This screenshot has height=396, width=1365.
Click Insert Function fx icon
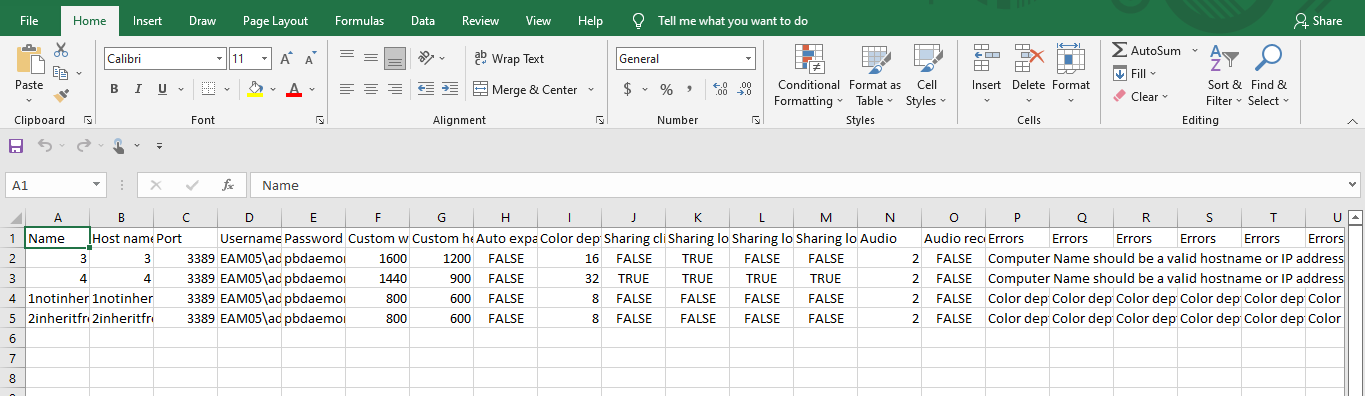pos(228,185)
